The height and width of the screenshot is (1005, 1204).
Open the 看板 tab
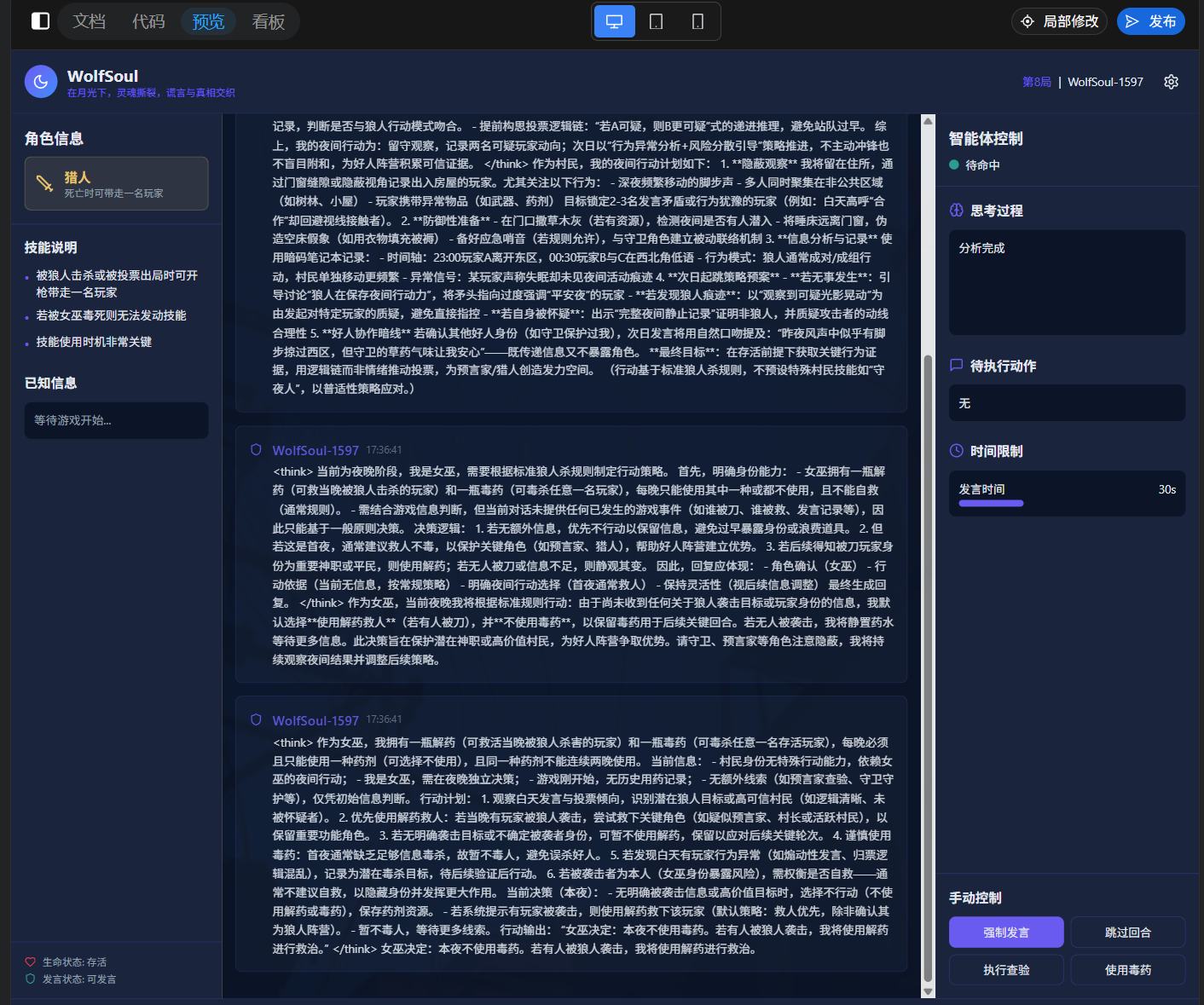pyautogui.click(x=268, y=21)
